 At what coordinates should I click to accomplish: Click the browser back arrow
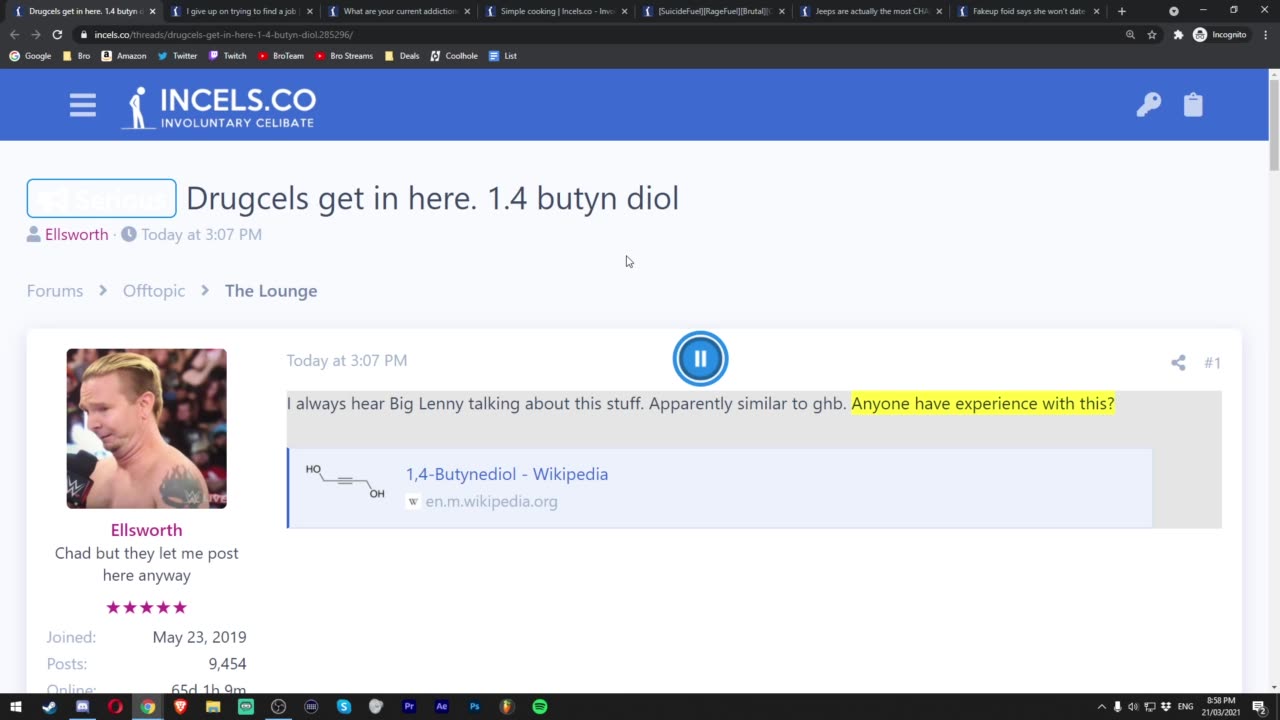click(14, 34)
